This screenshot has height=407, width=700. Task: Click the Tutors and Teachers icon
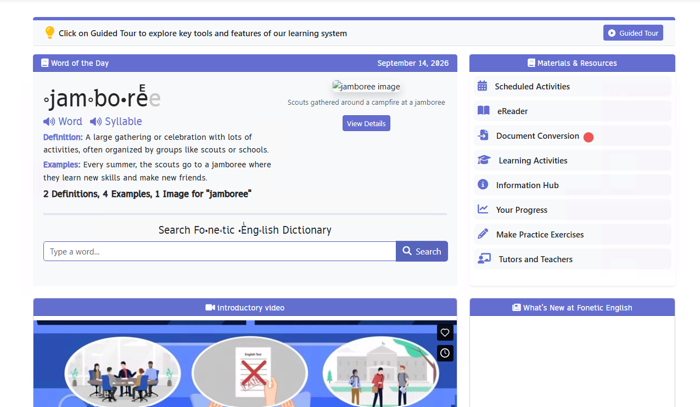[x=484, y=258]
